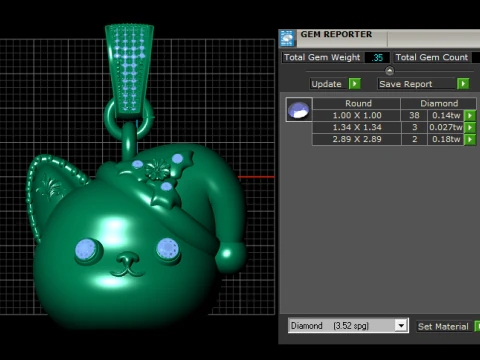
Task: Click the GEM REPORTER title bar
Action: [x=380, y=38]
